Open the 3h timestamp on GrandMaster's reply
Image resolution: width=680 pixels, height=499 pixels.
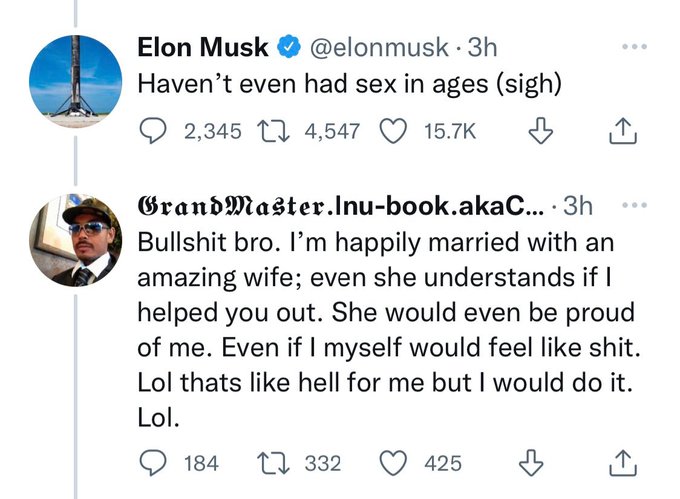click(x=577, y=205)
